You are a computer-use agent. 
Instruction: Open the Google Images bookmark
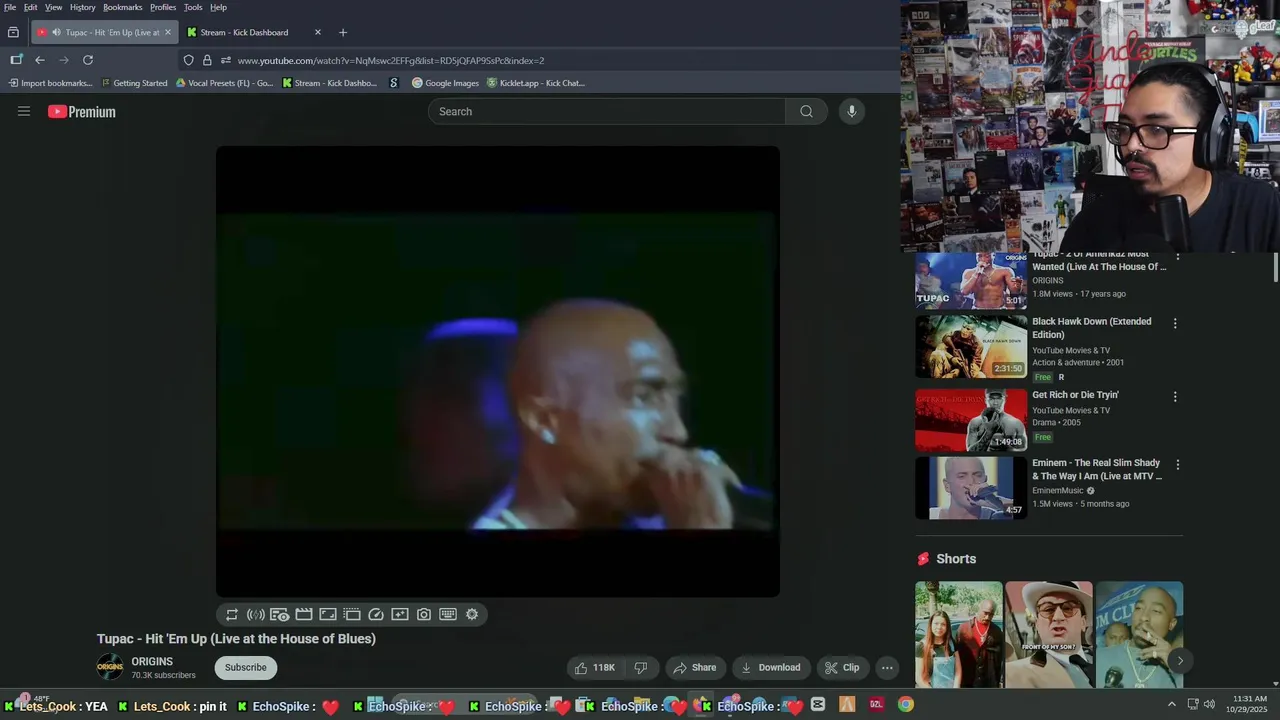click(x=446, y=83)
